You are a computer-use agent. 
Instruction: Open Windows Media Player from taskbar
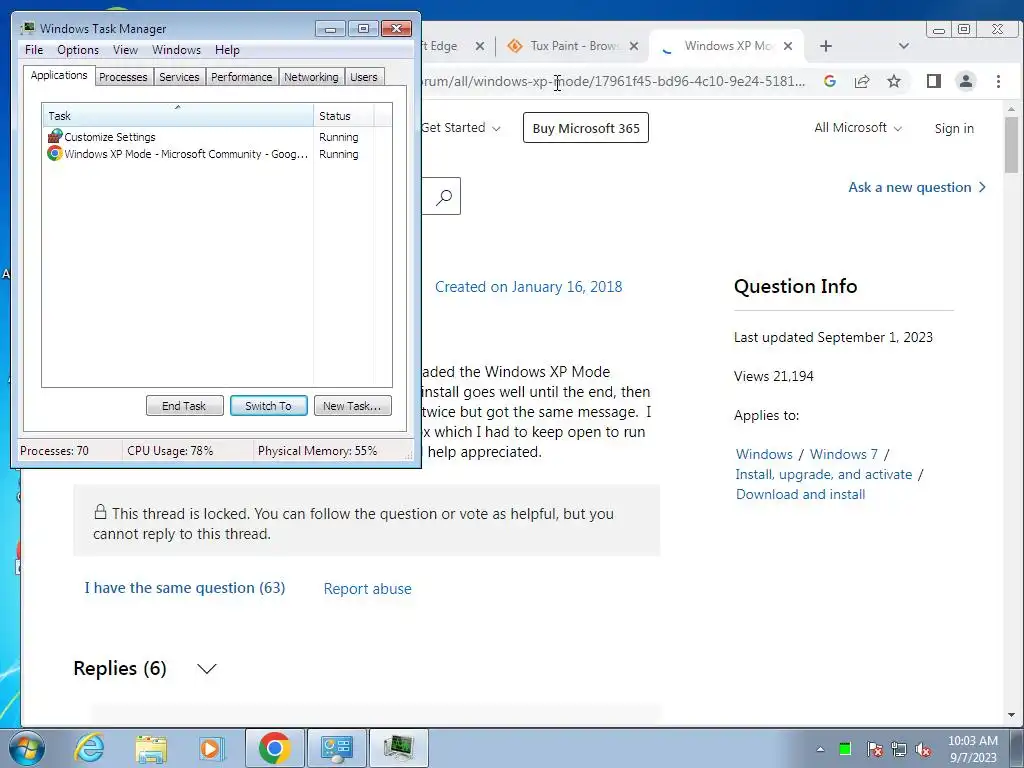tap(211, 748)
